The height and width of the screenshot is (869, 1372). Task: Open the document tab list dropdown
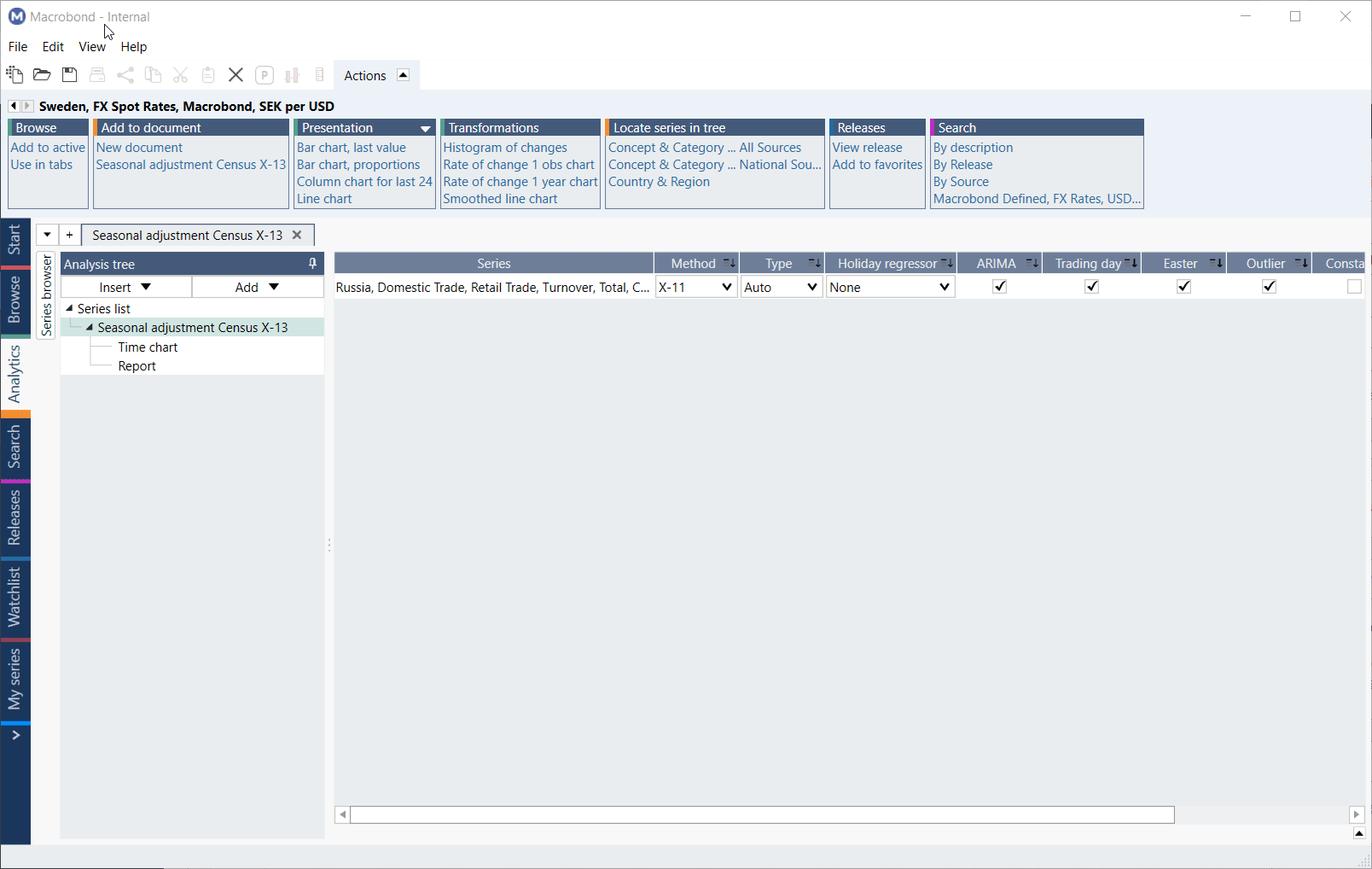click(x=47, y=235)
